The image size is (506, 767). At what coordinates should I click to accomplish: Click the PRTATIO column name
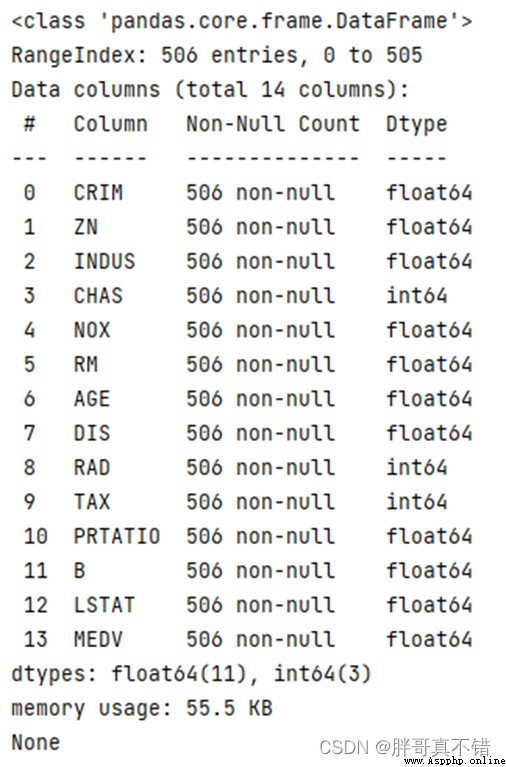click(x=117, y=536)
